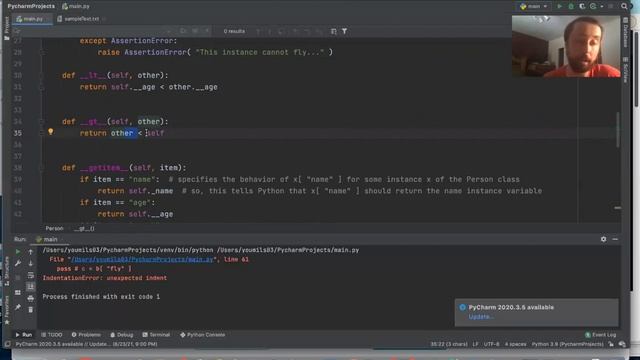Switch to the sampleText.txt editor tab
640x360 pixels.
pos(81,19)
